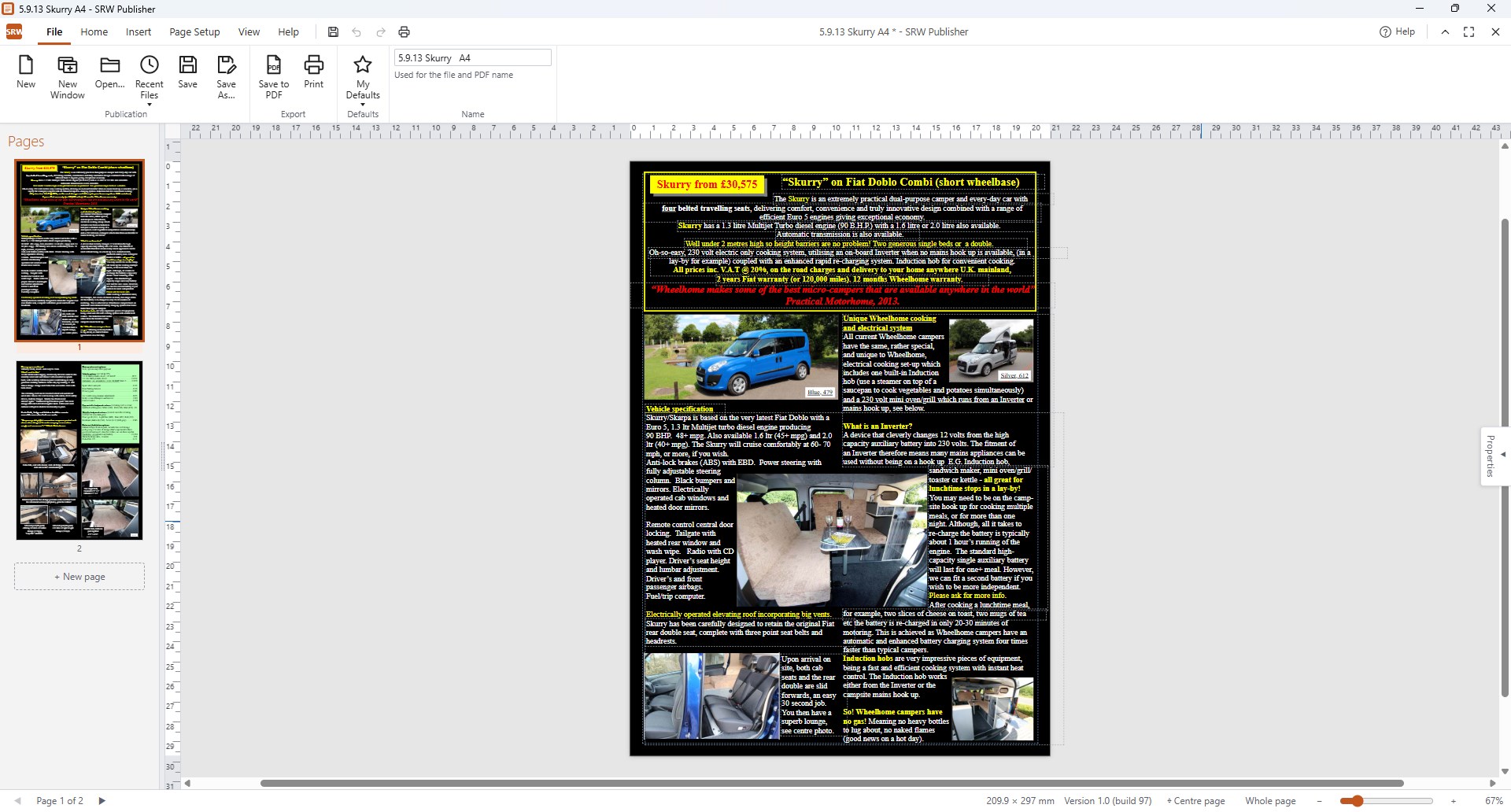Switch to the View tab
This screenshot has width=1511, height=812.
[x=249, y=32]
